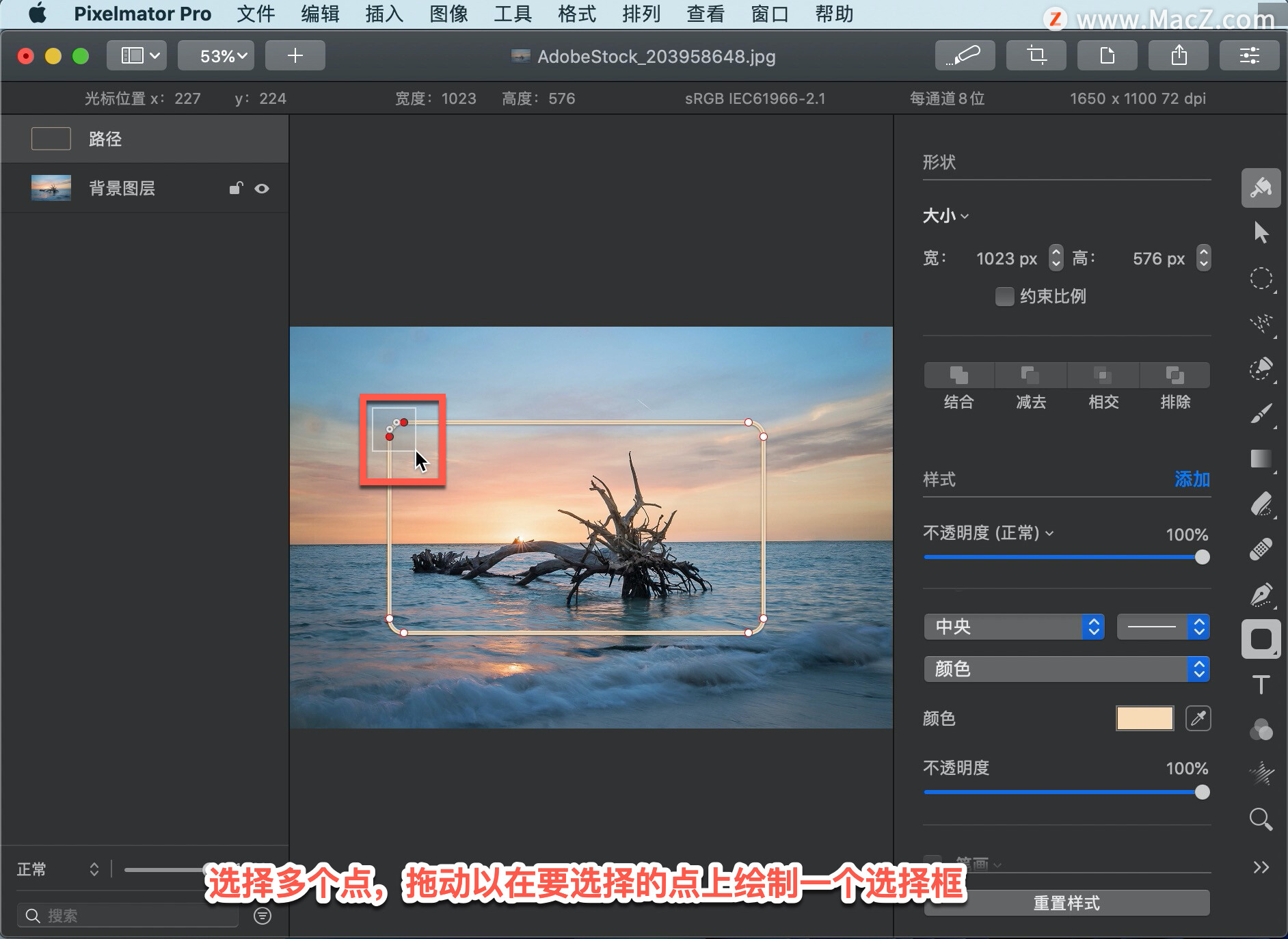Select the Gradient tool
1288x939 pixels.
(x=1261, y=459)
